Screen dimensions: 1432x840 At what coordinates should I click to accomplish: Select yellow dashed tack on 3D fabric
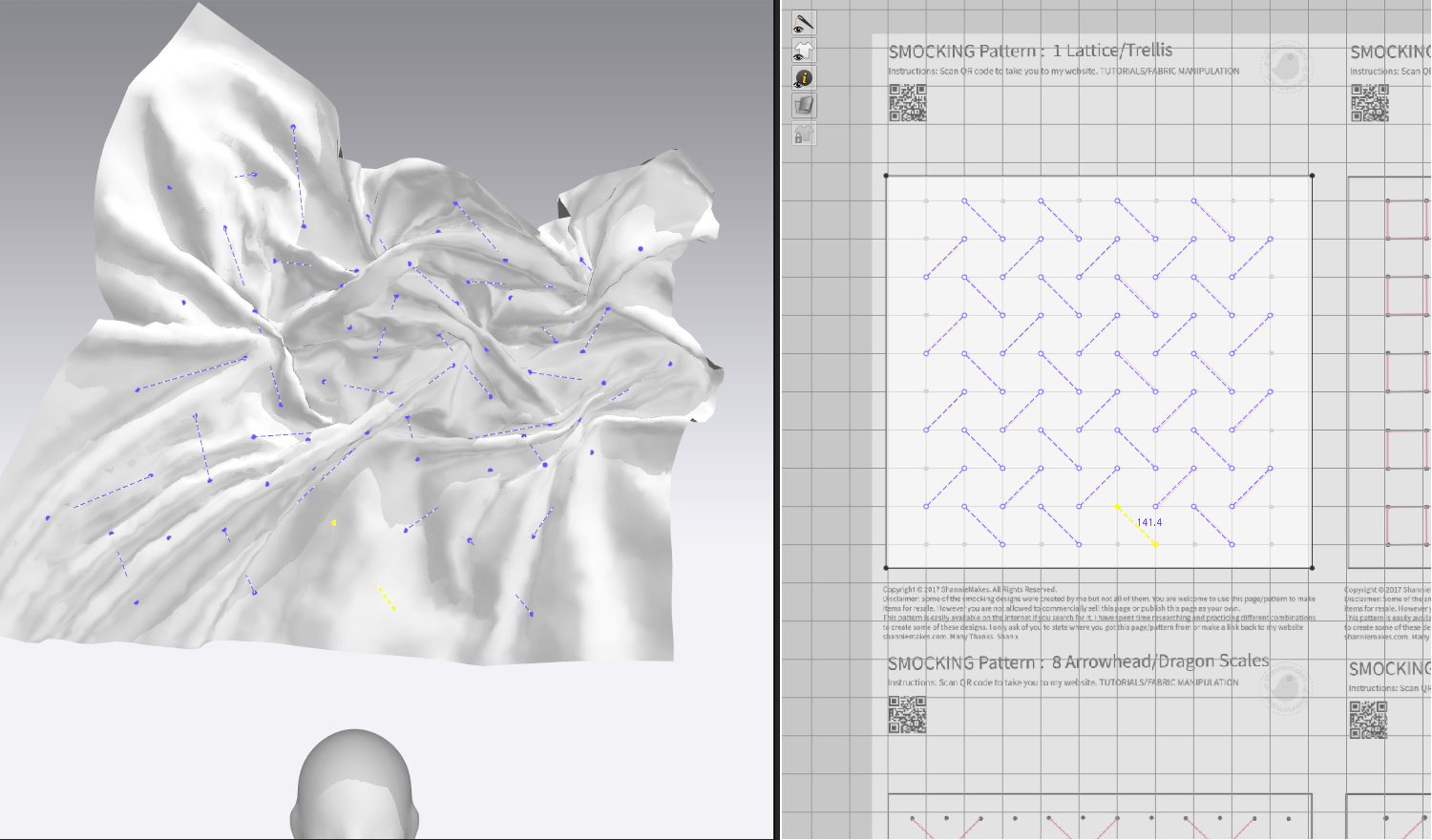tap(386, 598)
